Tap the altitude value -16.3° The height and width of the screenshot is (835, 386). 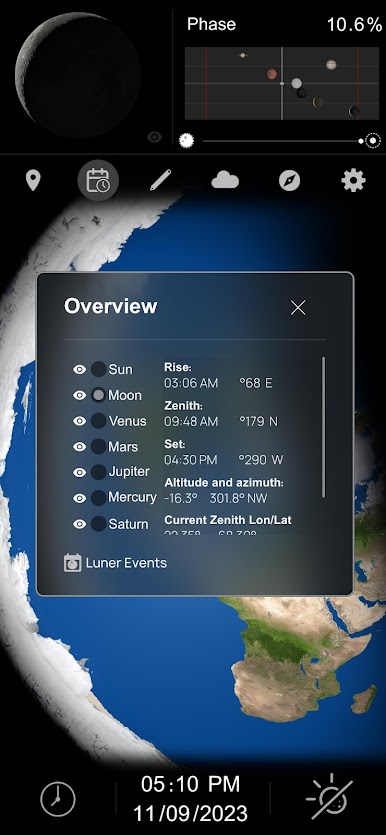coord(180,498)
